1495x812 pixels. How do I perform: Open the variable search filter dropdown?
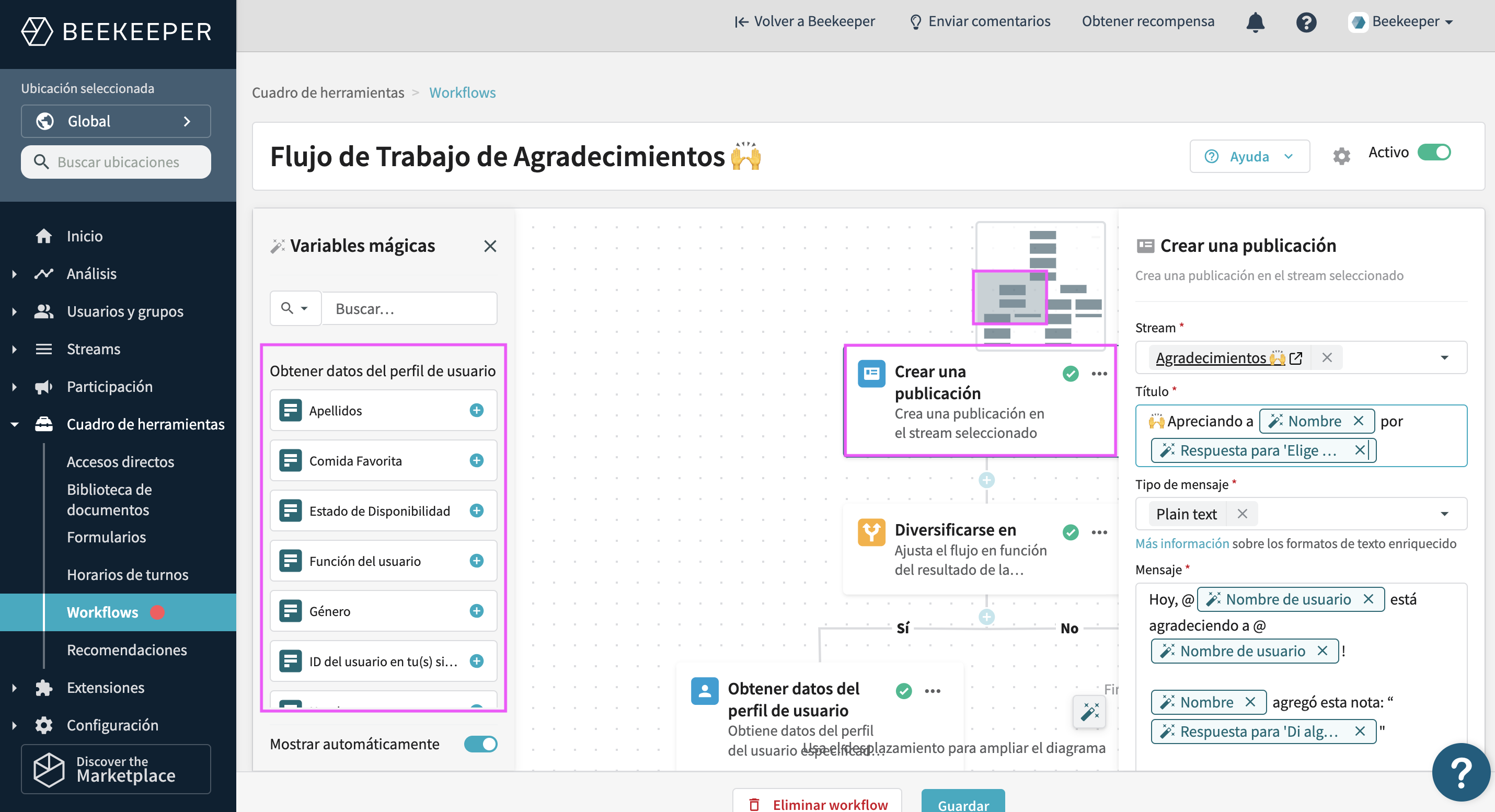click(x=295, y=308)
